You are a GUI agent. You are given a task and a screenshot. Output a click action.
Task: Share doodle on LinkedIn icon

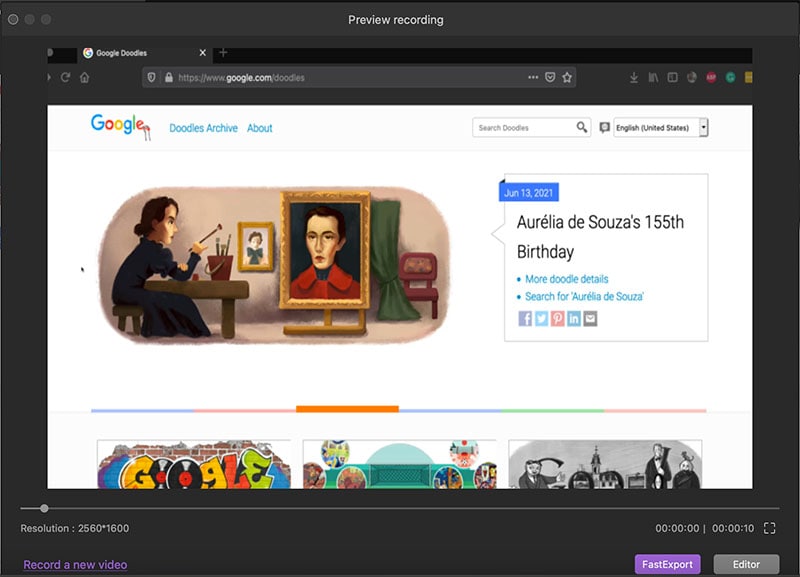[x=574, y=319]
